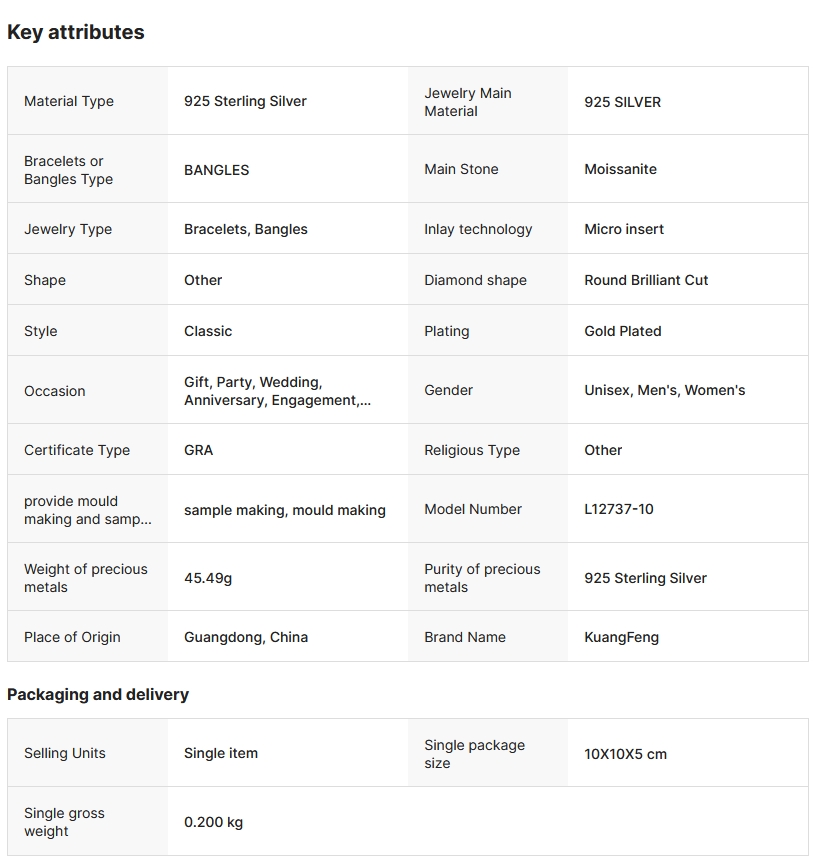Click the Moissanite main stone value

pos(620,169)
